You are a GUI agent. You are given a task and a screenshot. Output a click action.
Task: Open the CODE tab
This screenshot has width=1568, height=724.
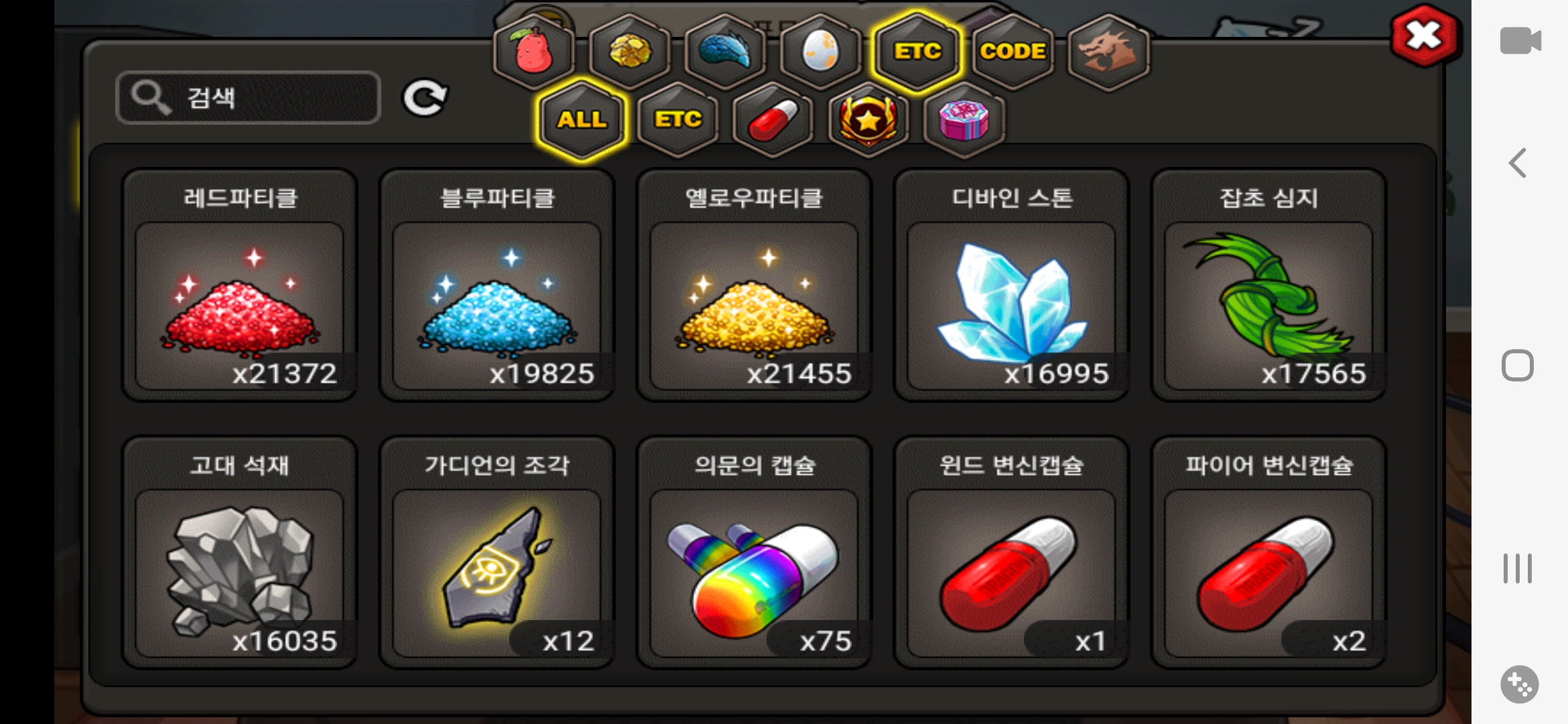pyautogui.click(x=1012, y=51)
